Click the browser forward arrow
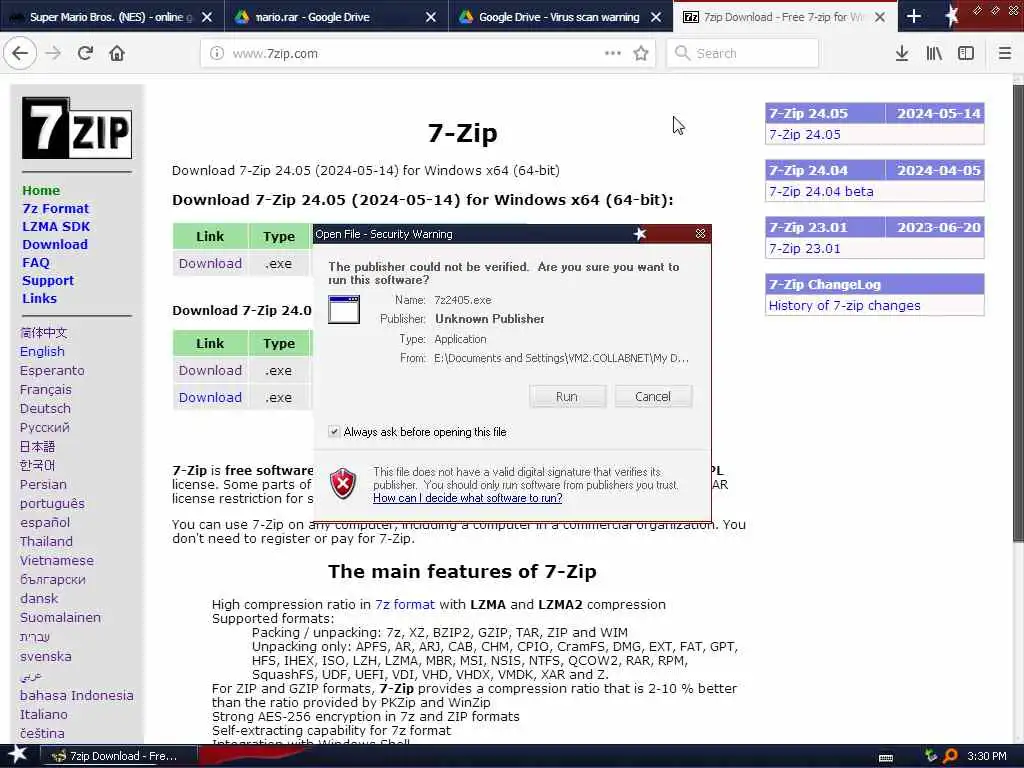This screenshot has width=1024, height=768. click(53, 53)
